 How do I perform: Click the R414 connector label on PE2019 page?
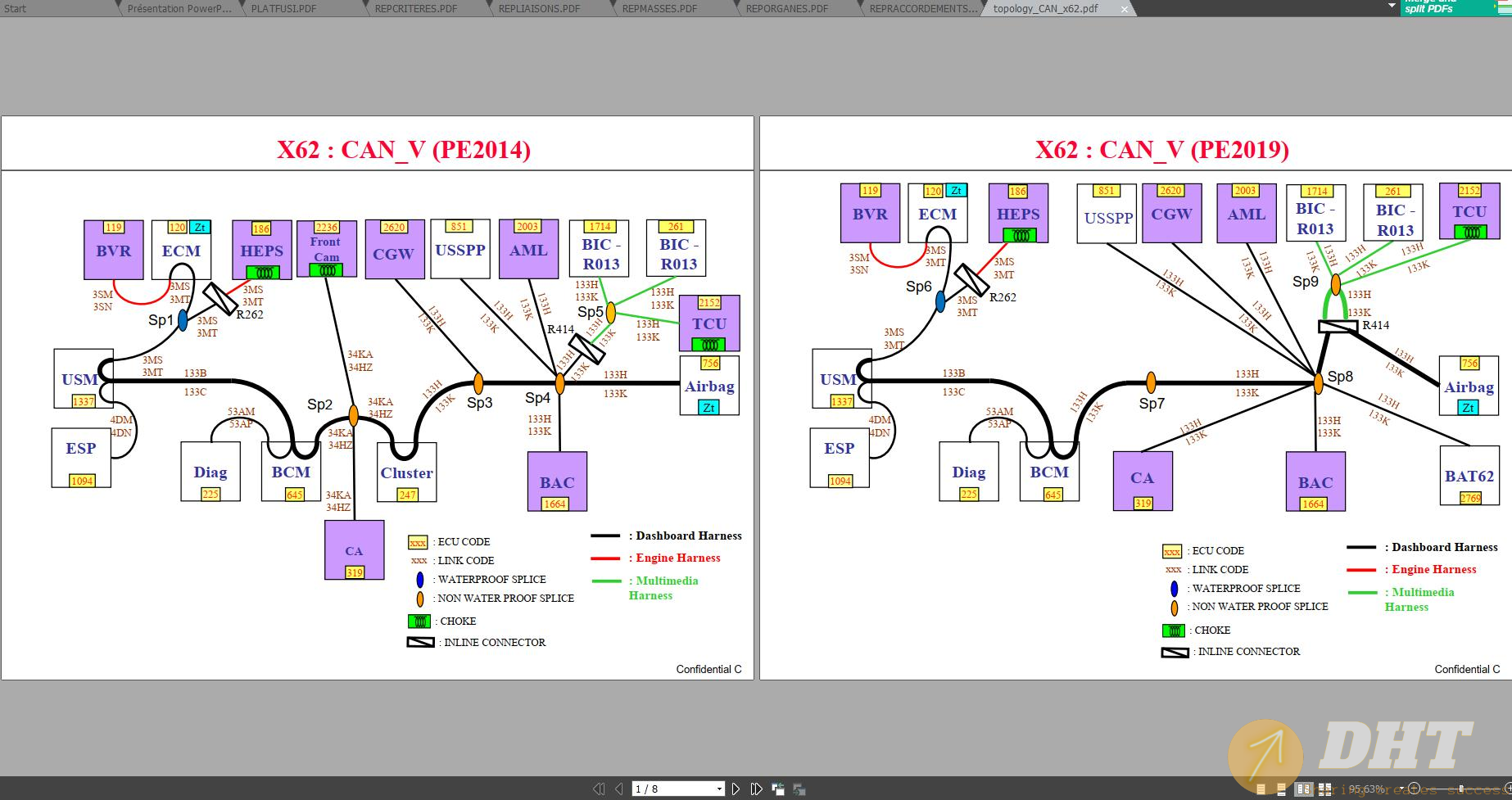tap(1376, 325)
